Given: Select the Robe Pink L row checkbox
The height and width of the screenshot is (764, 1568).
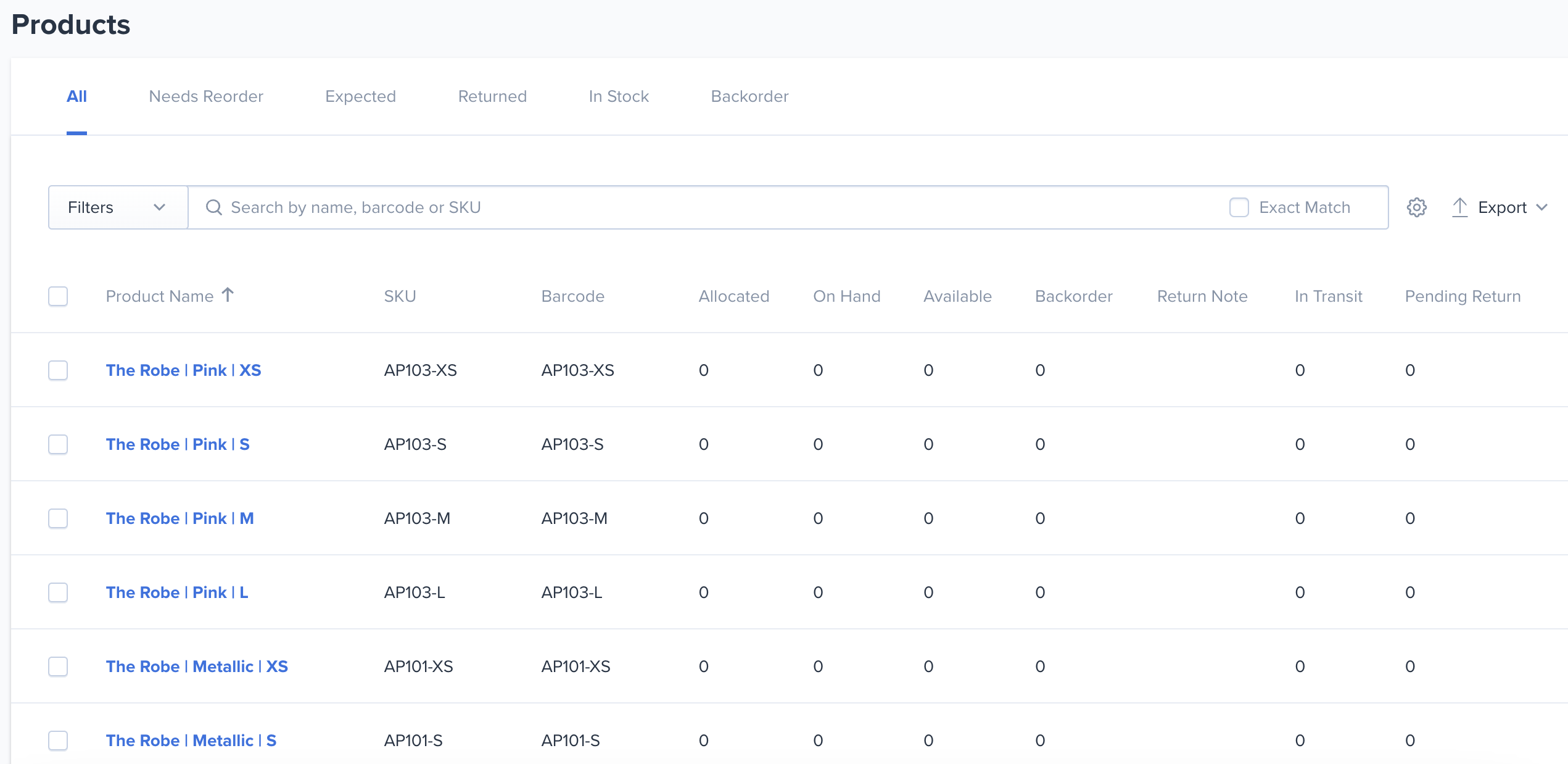Looking at the screenshot, I should [x=58, y=592].
